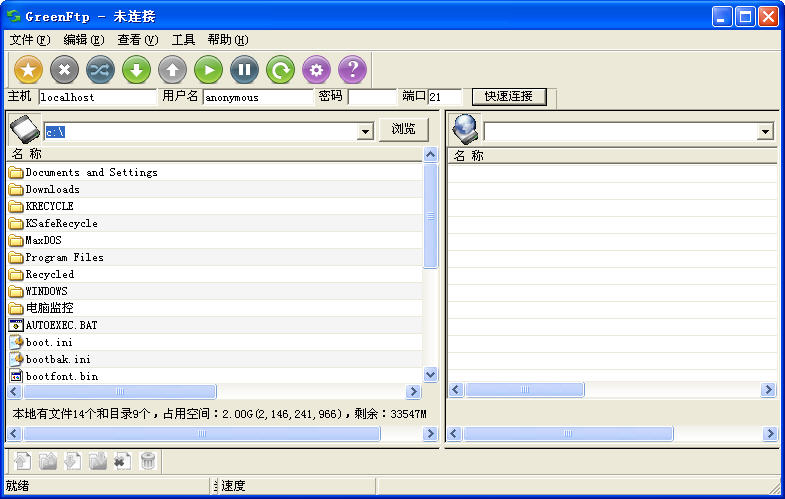Select the boot.ini file
The height and width of the screenshot is (499, 785).
(49, 342)
